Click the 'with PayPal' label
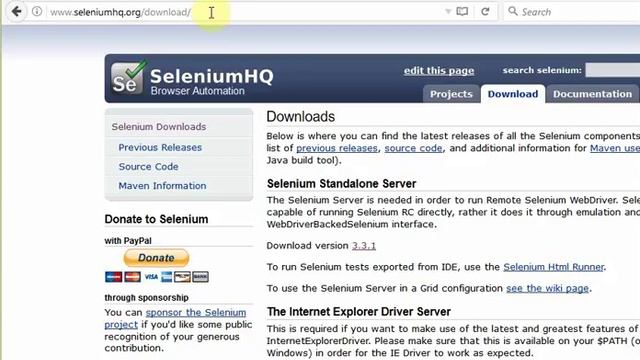 (128, 241)
